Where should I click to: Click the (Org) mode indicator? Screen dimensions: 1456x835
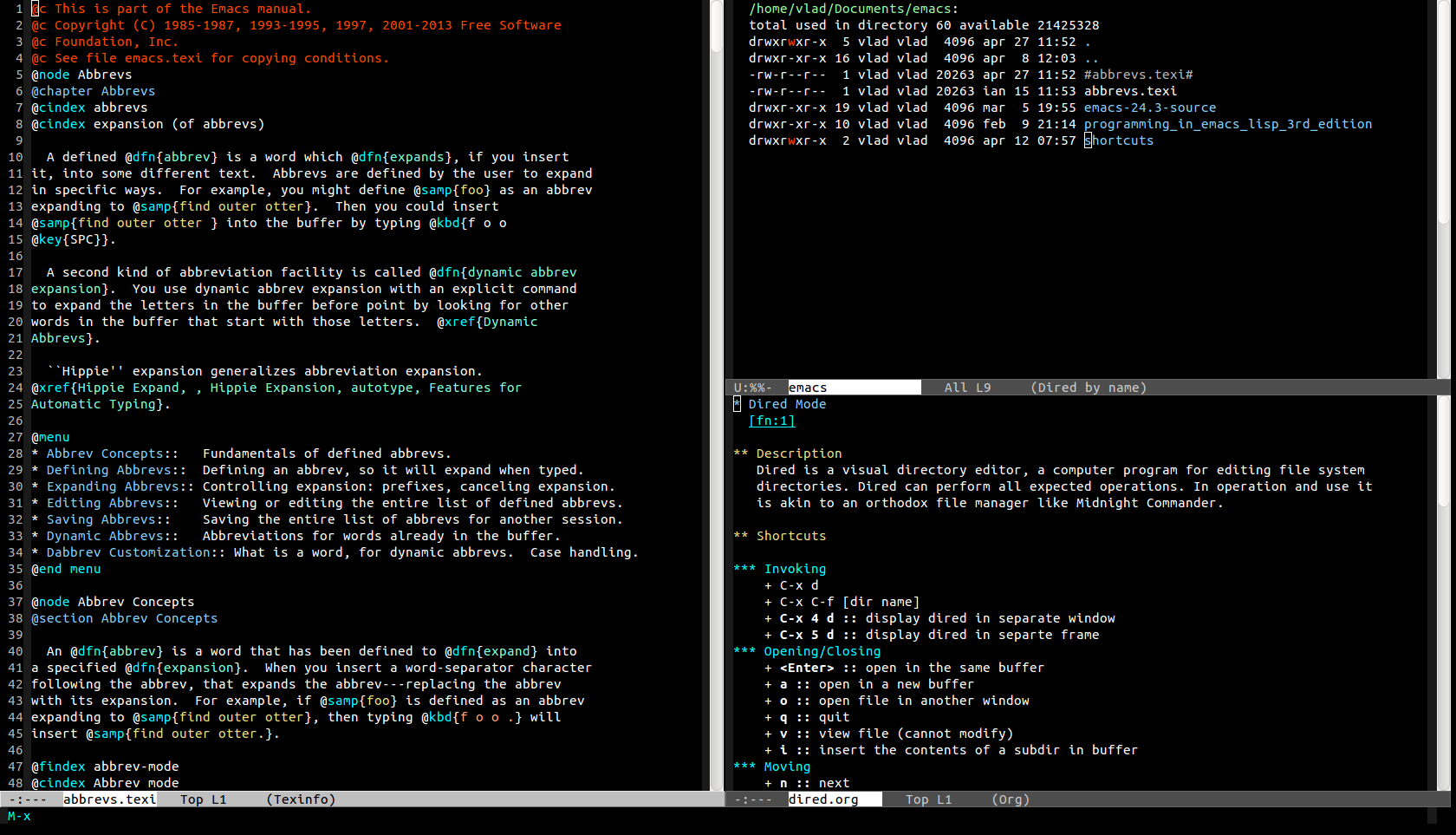click(1011, 799)
